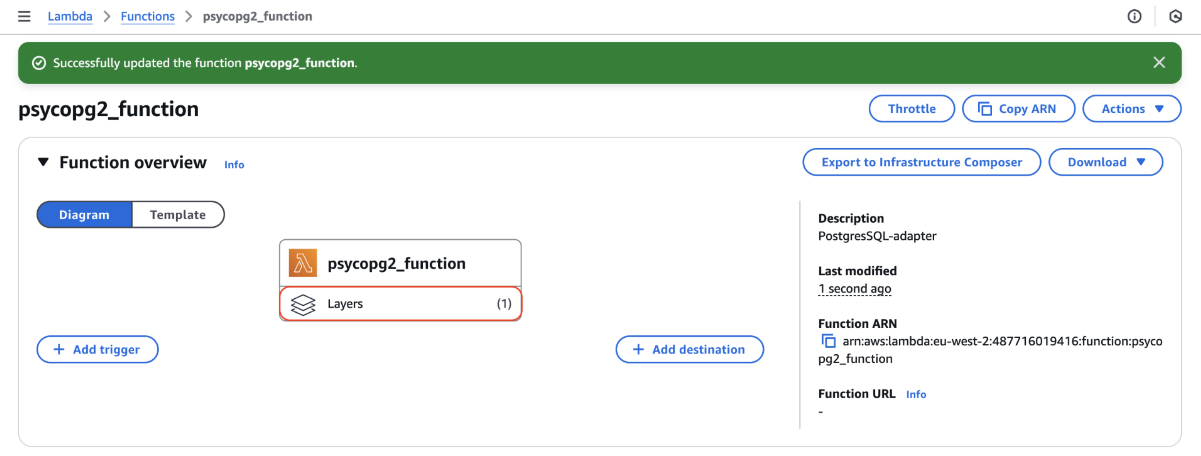This screenshot has height=456, width=1201.
Task: Open the Actions dropdown
Action: (x=1132, y=109)
